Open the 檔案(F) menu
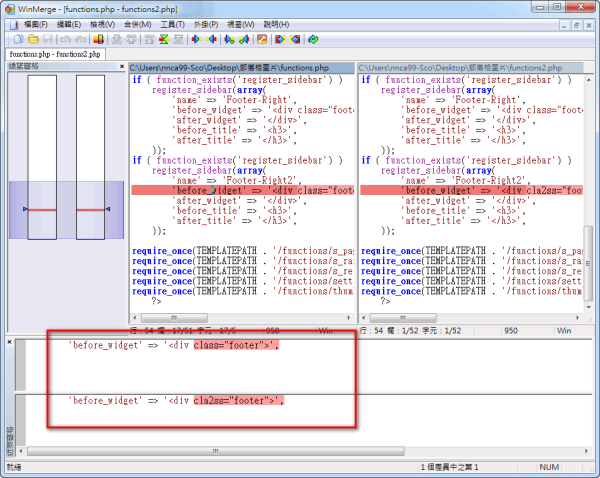 (x=35, y=23)
